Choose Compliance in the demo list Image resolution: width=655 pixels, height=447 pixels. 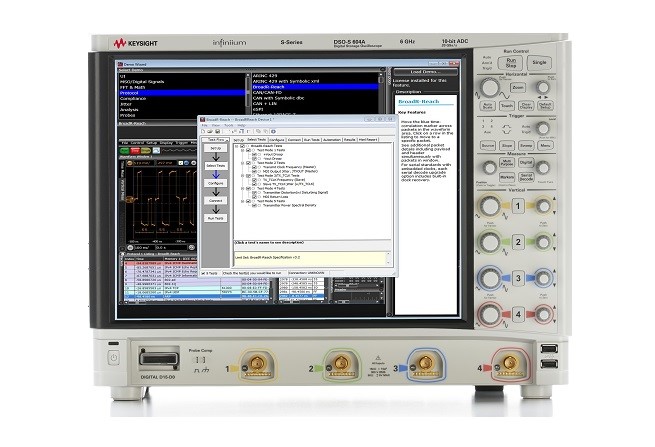182,99
